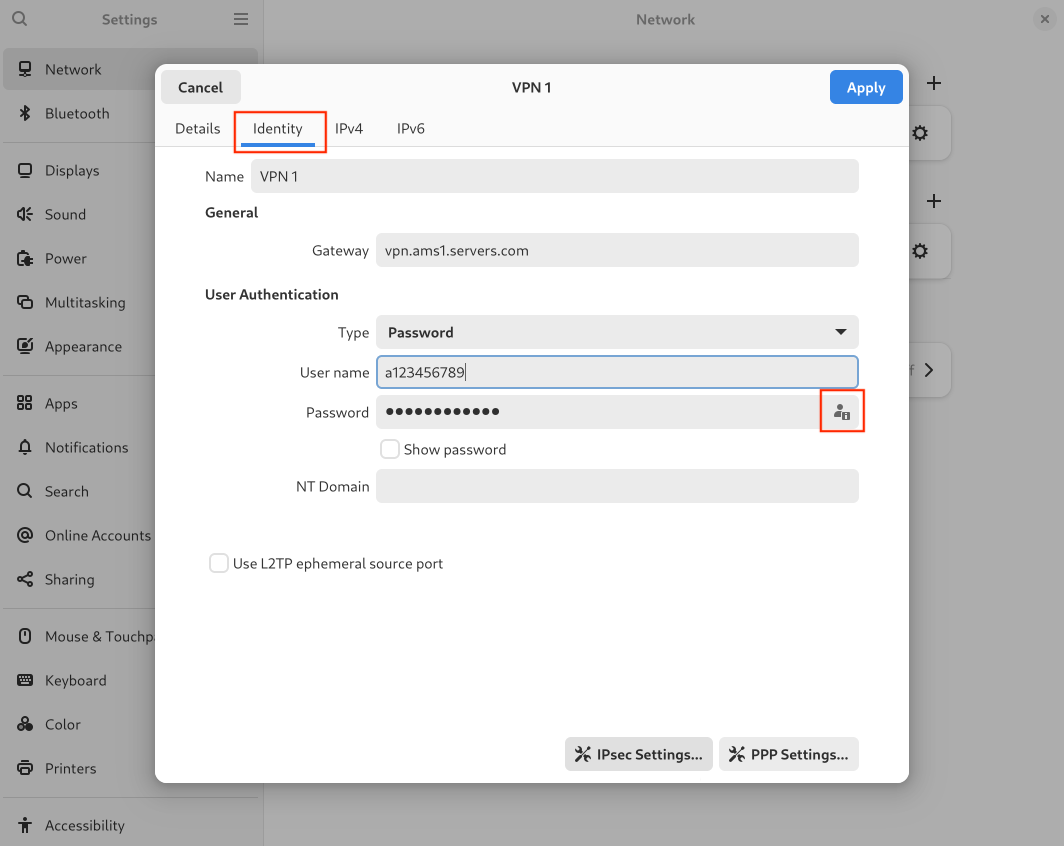Toggle Use L2TP ephemeral source port
The width and height of the screenshot is (1064, 846).
point(218,563)
